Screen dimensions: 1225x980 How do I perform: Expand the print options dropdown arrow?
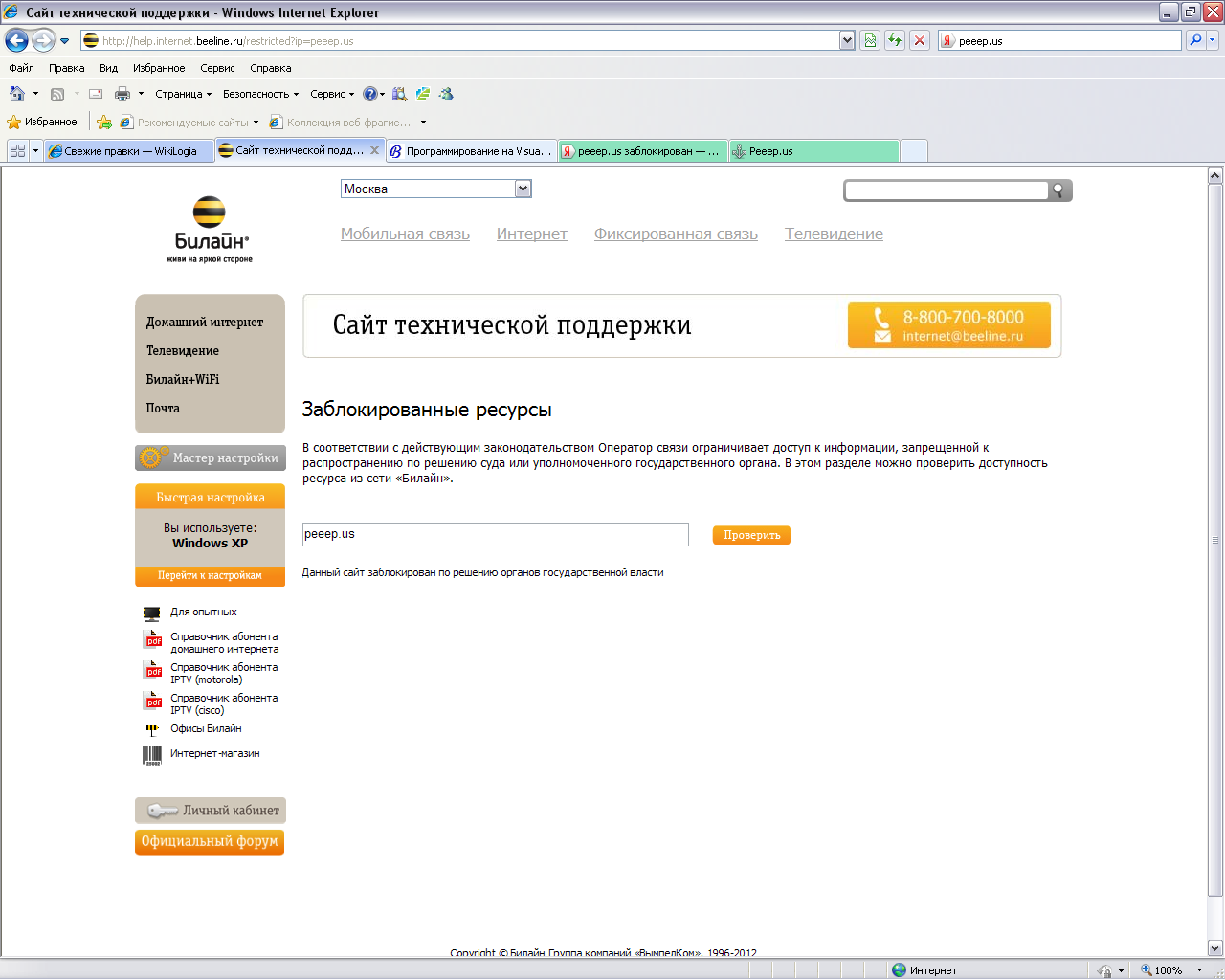coord(141,94)
